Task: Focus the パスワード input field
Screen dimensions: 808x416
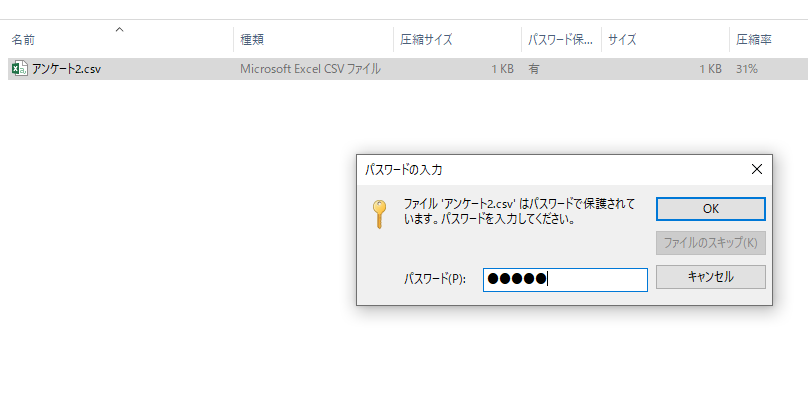Action: tap(564, 279)
